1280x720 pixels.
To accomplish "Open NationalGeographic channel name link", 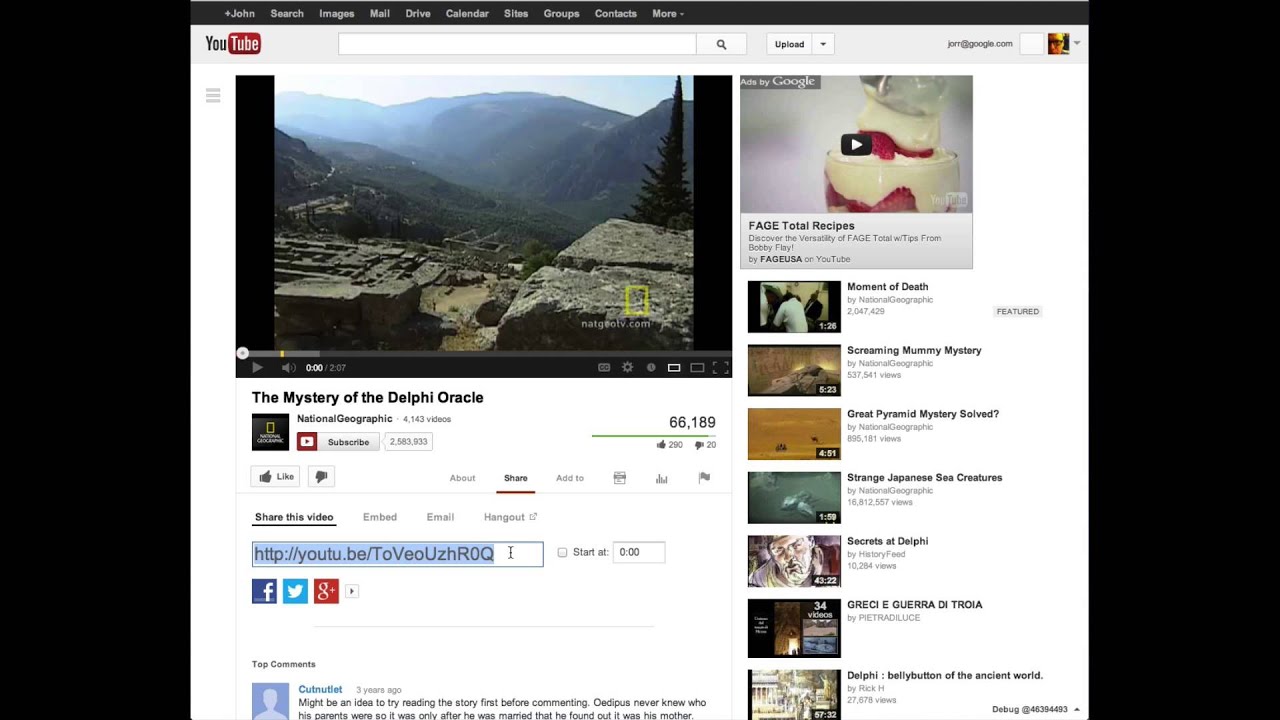I will pos(344,419).
